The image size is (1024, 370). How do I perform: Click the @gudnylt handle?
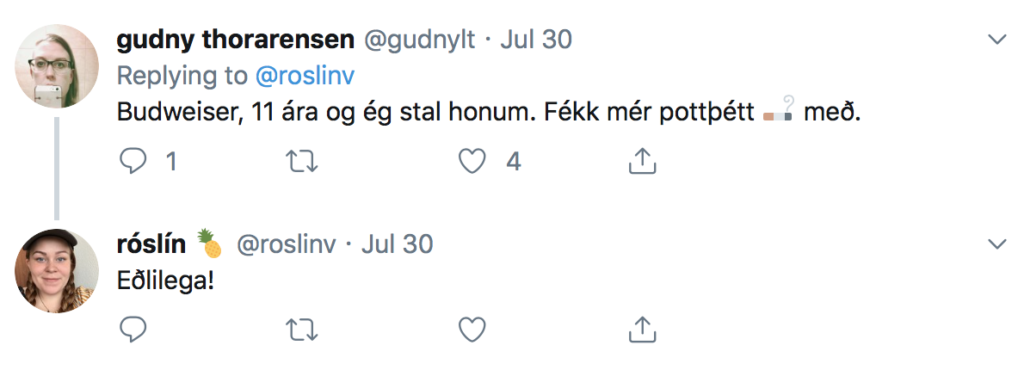(x=419, y=40)
